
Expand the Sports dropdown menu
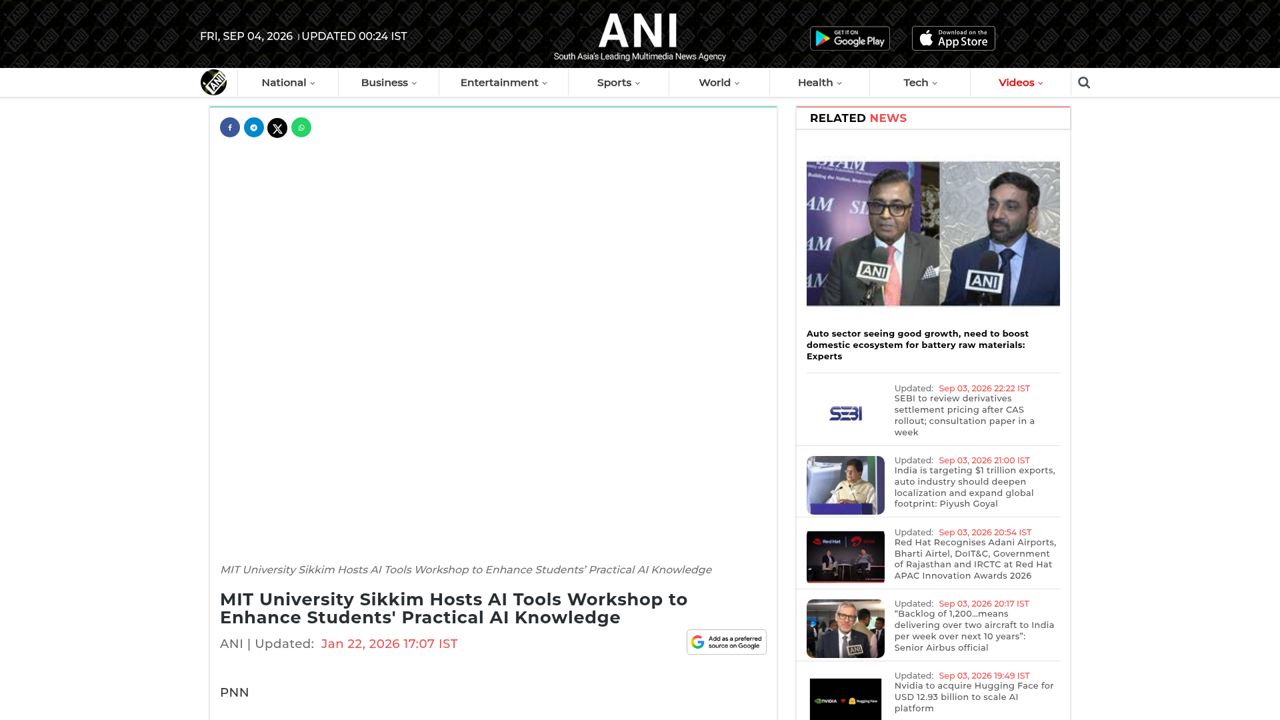pos(619,83)
